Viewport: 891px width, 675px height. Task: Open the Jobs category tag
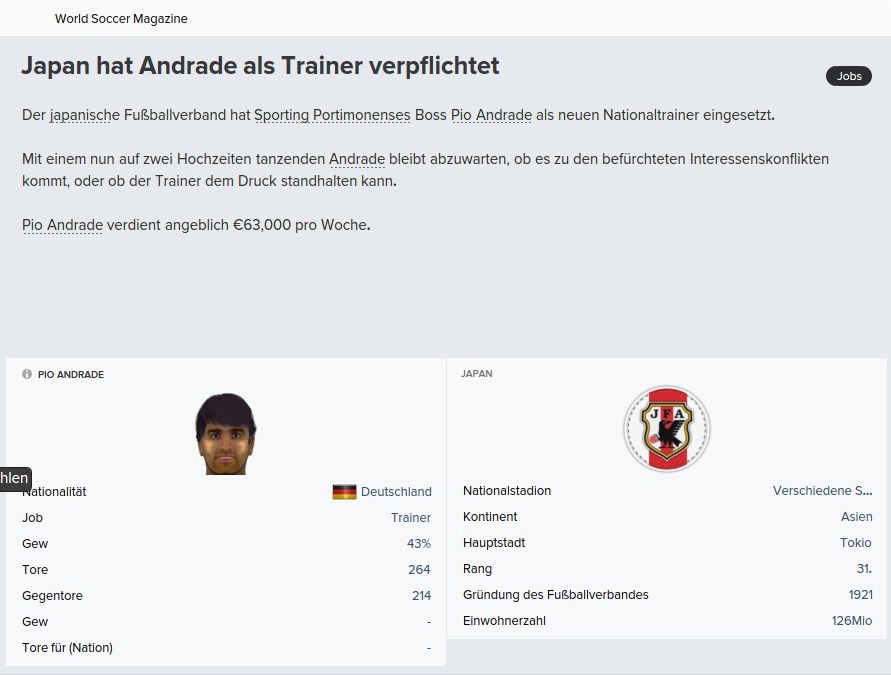(848, 76)
